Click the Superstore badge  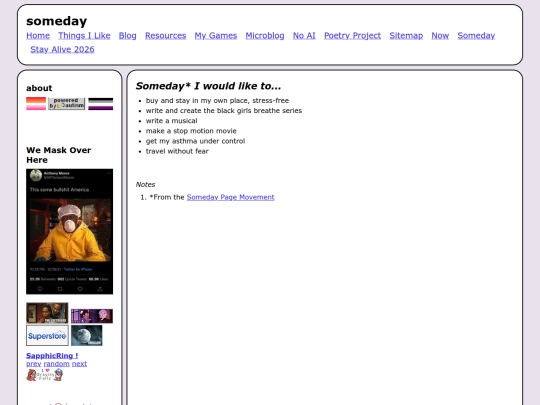pyautogui.click(x=47, y=335)
